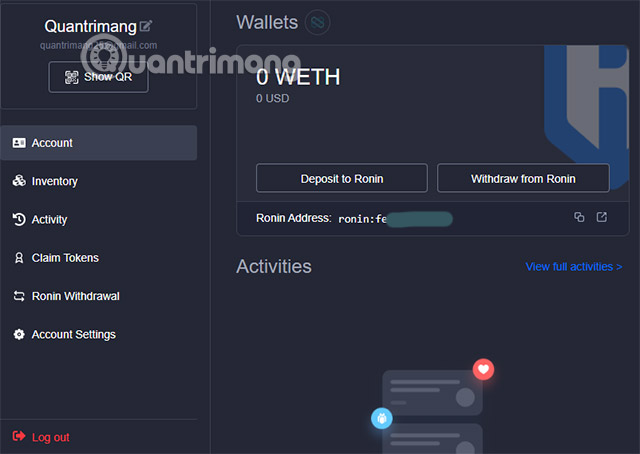This screenshot has width=640, height=454.
Task: Copy the Ronin address with the copy icon
Action: pos(579,217)
